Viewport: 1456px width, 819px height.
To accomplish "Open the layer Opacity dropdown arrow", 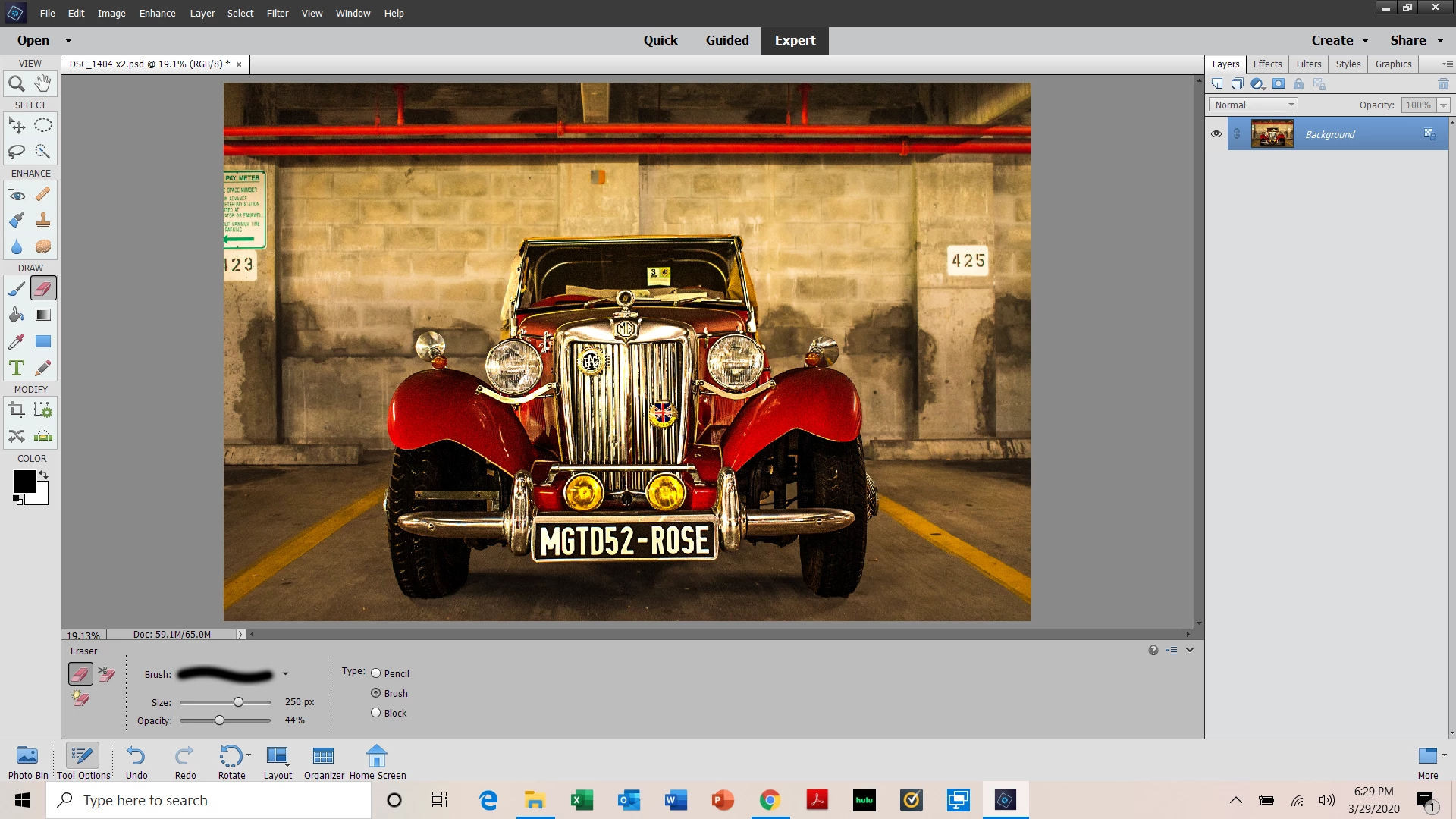I will point(1443,105).
